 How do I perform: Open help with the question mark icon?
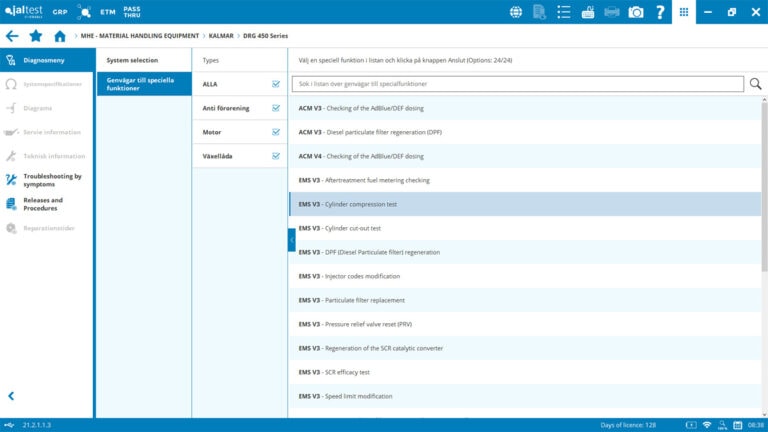pyautogui.click(x=660, y=12)
